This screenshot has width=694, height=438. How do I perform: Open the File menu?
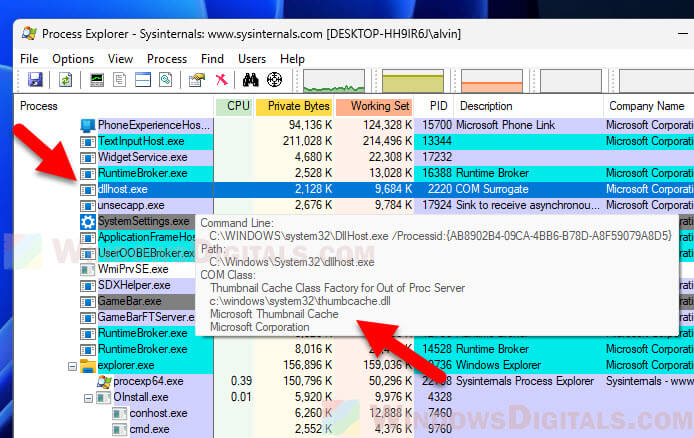pyautogui.click(x=29, y=59)
